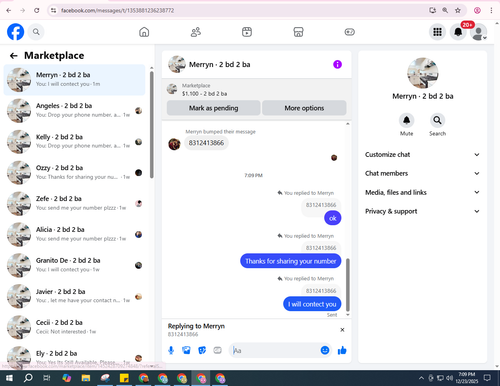500x386 pixels.
Task: Click More options button
Action: pos(304,108)
